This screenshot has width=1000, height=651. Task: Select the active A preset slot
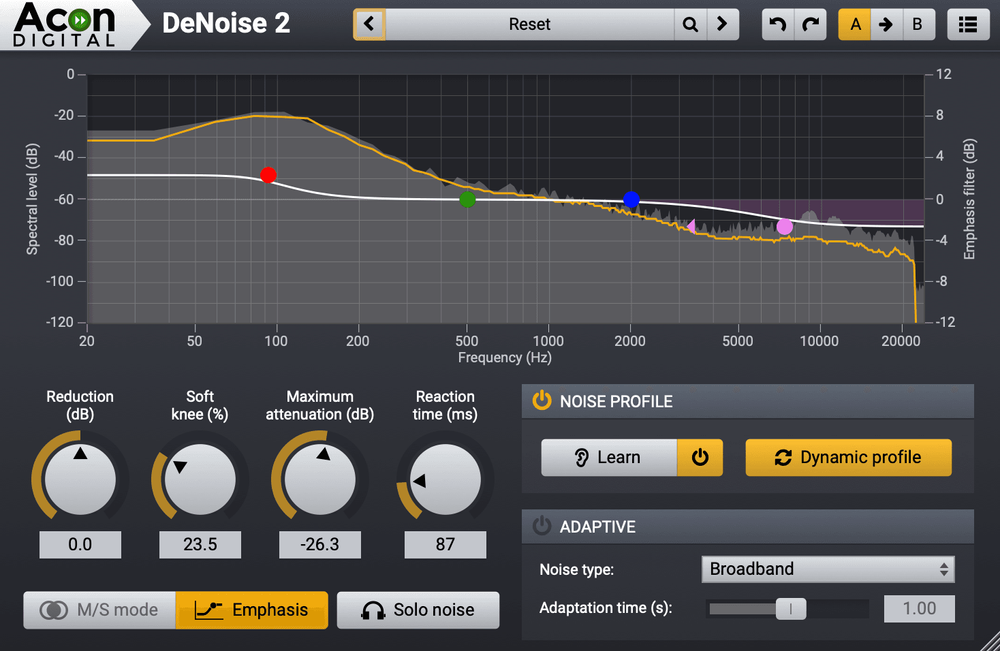tap(851, 24)
